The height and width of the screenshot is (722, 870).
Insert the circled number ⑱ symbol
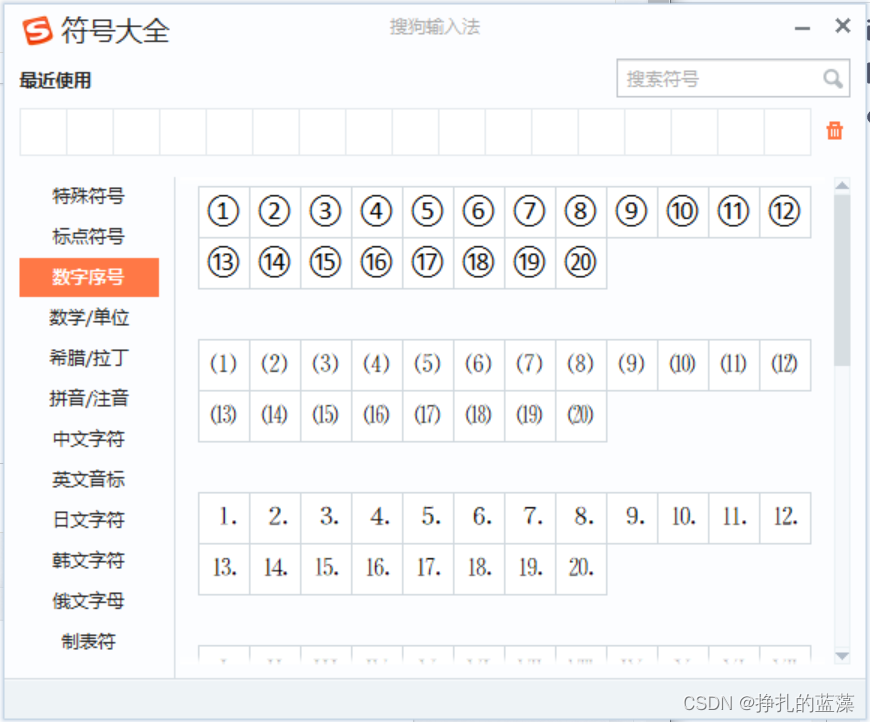click(x=479, y=263)
